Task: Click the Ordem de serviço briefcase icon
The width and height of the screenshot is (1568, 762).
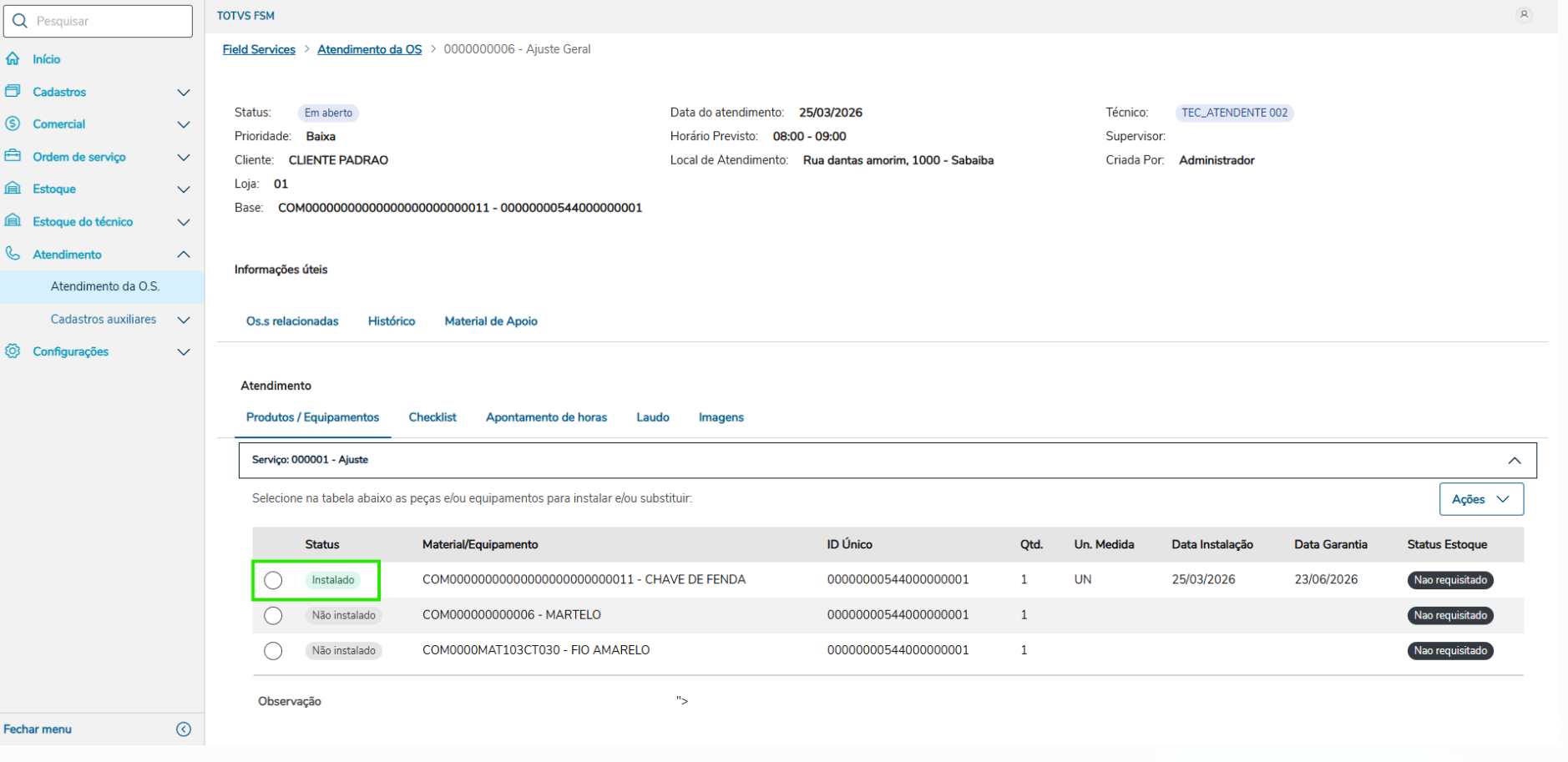Action: [x=13, y=156]
